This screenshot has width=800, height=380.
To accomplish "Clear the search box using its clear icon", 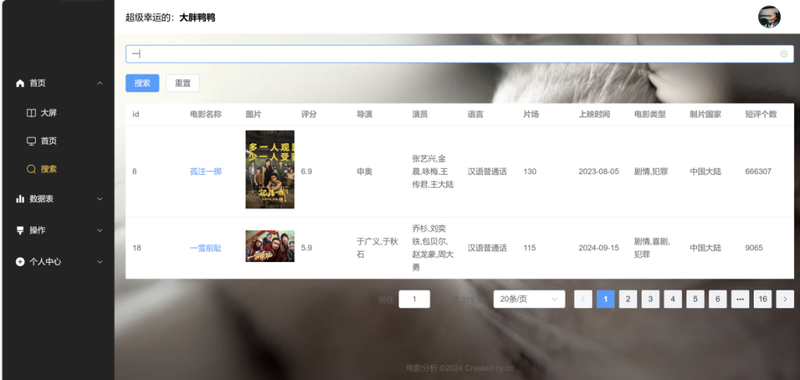I will click(784, 54).
